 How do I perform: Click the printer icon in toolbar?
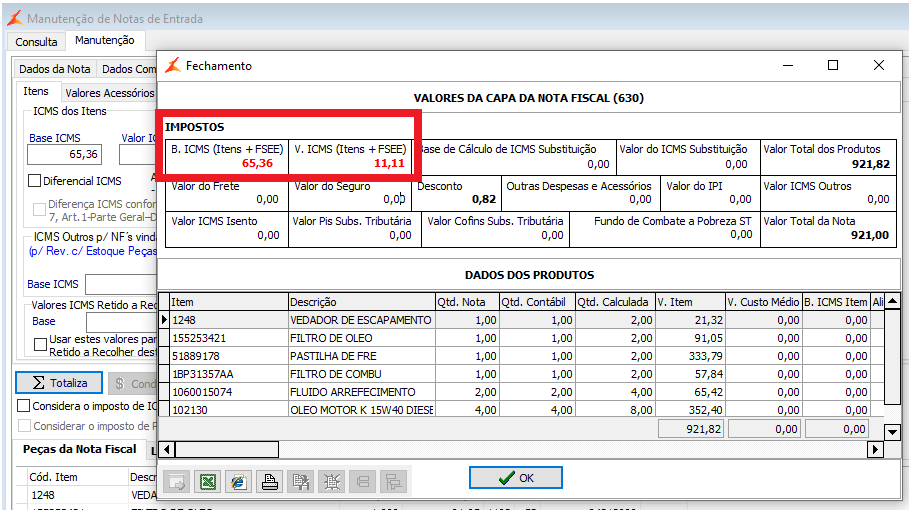point(269,481)
